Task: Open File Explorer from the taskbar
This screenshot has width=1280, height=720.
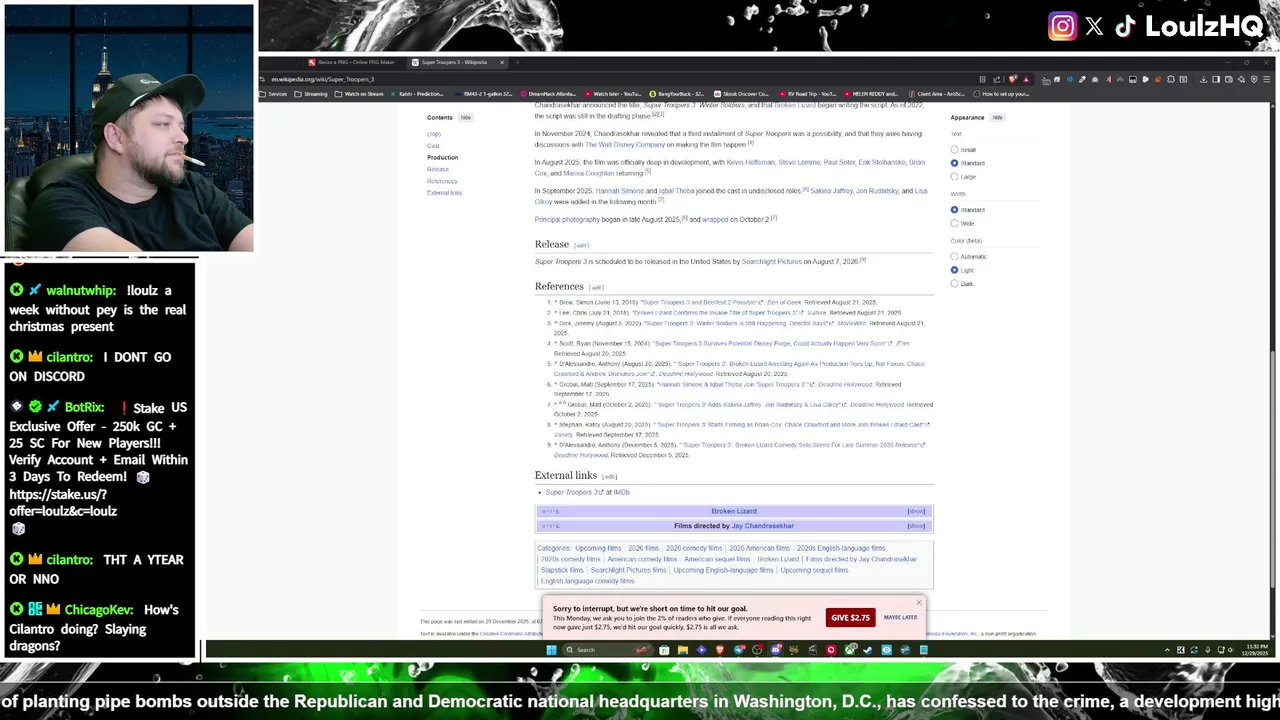Action: click(x=683, y=650)
